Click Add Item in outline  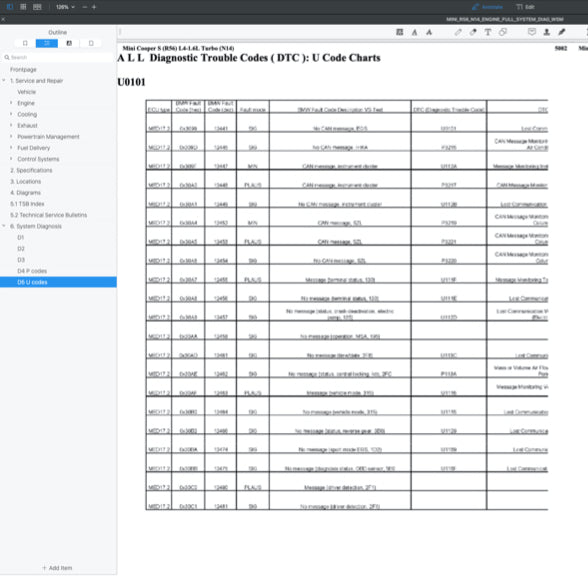pyautogui.click(x=57, y=568)
